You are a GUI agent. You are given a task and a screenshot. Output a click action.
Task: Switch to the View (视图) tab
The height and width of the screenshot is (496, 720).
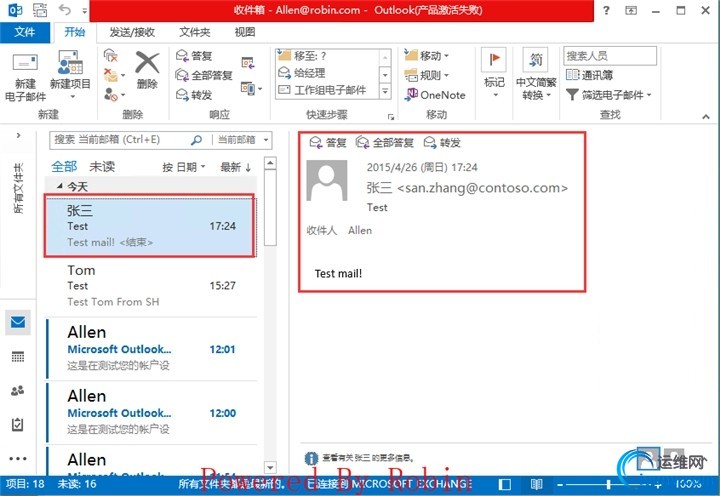tap(245, 32)
